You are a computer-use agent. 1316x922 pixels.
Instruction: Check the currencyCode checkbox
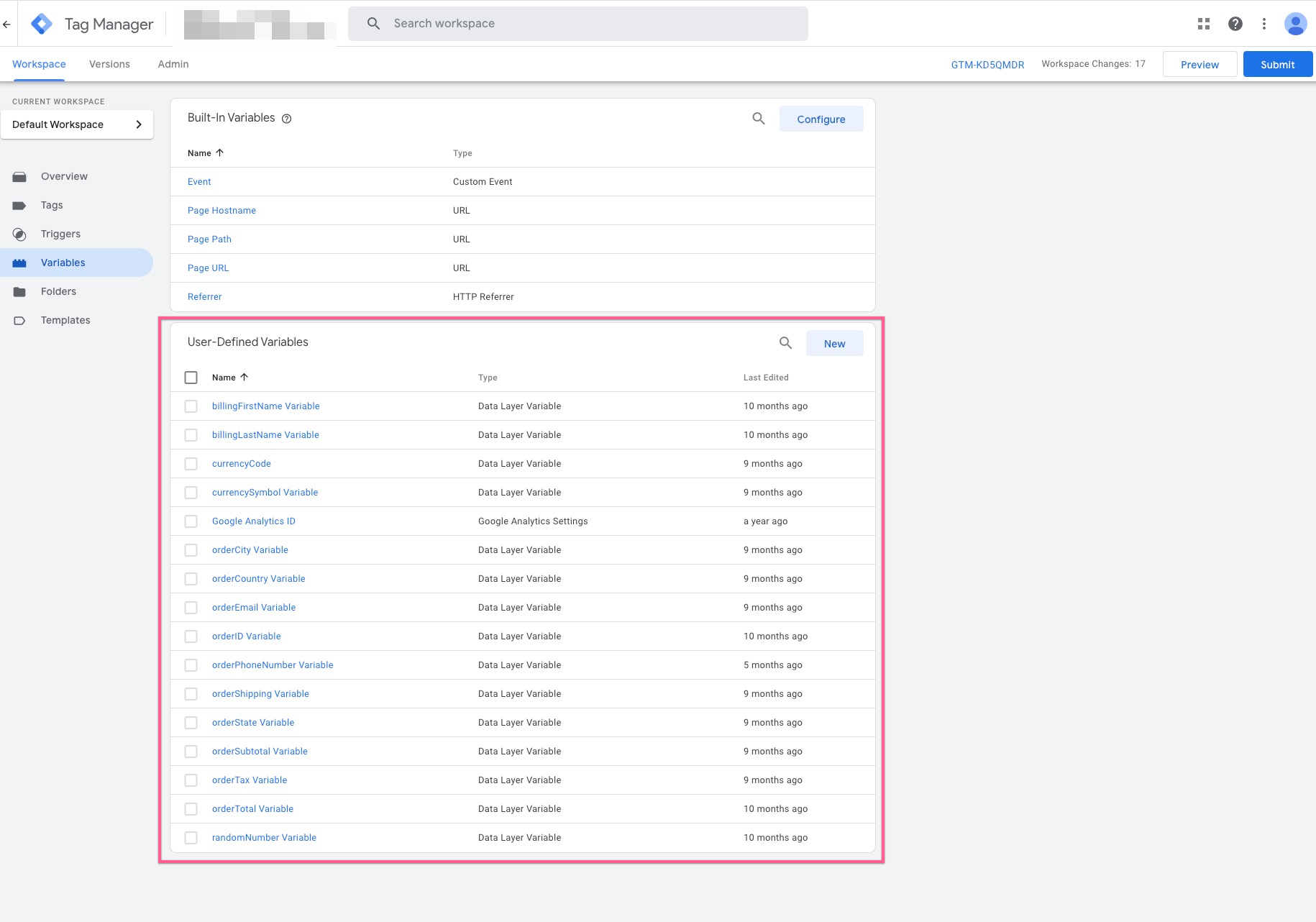click(x=191, y=464)
